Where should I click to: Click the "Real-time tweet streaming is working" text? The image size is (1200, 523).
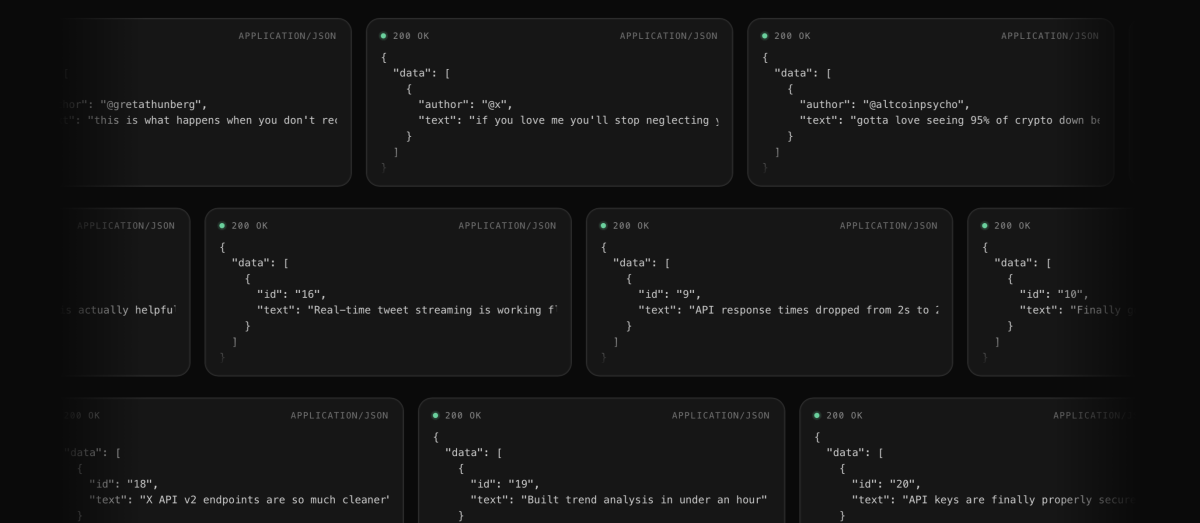pos(432,310)
